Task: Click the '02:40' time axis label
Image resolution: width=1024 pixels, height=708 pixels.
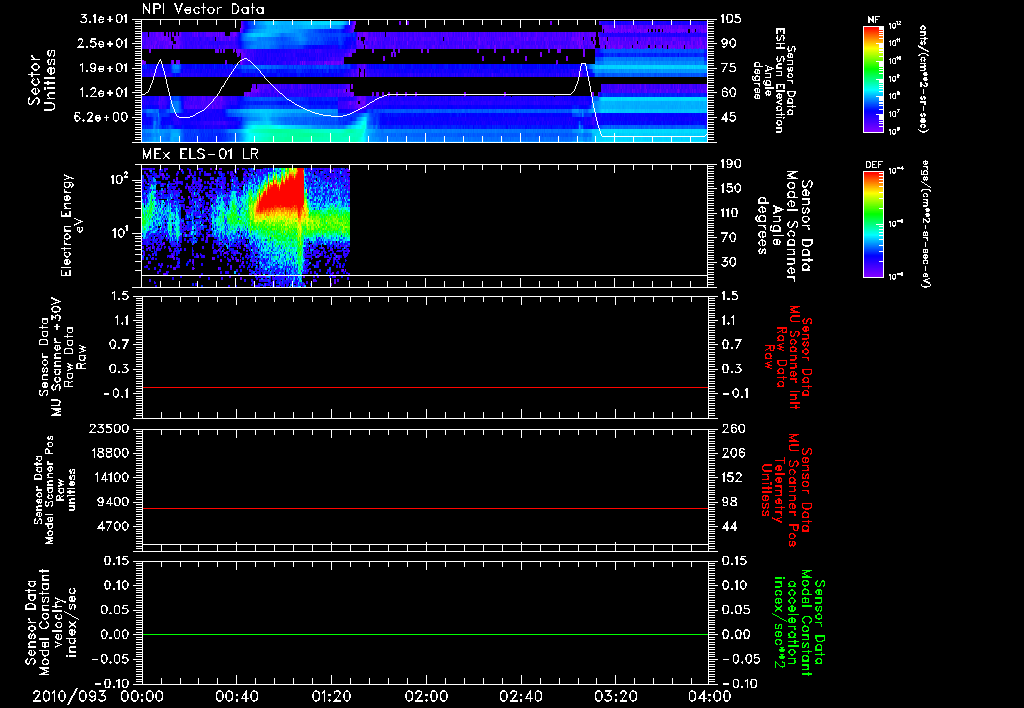Action: [x=520, y=696]
